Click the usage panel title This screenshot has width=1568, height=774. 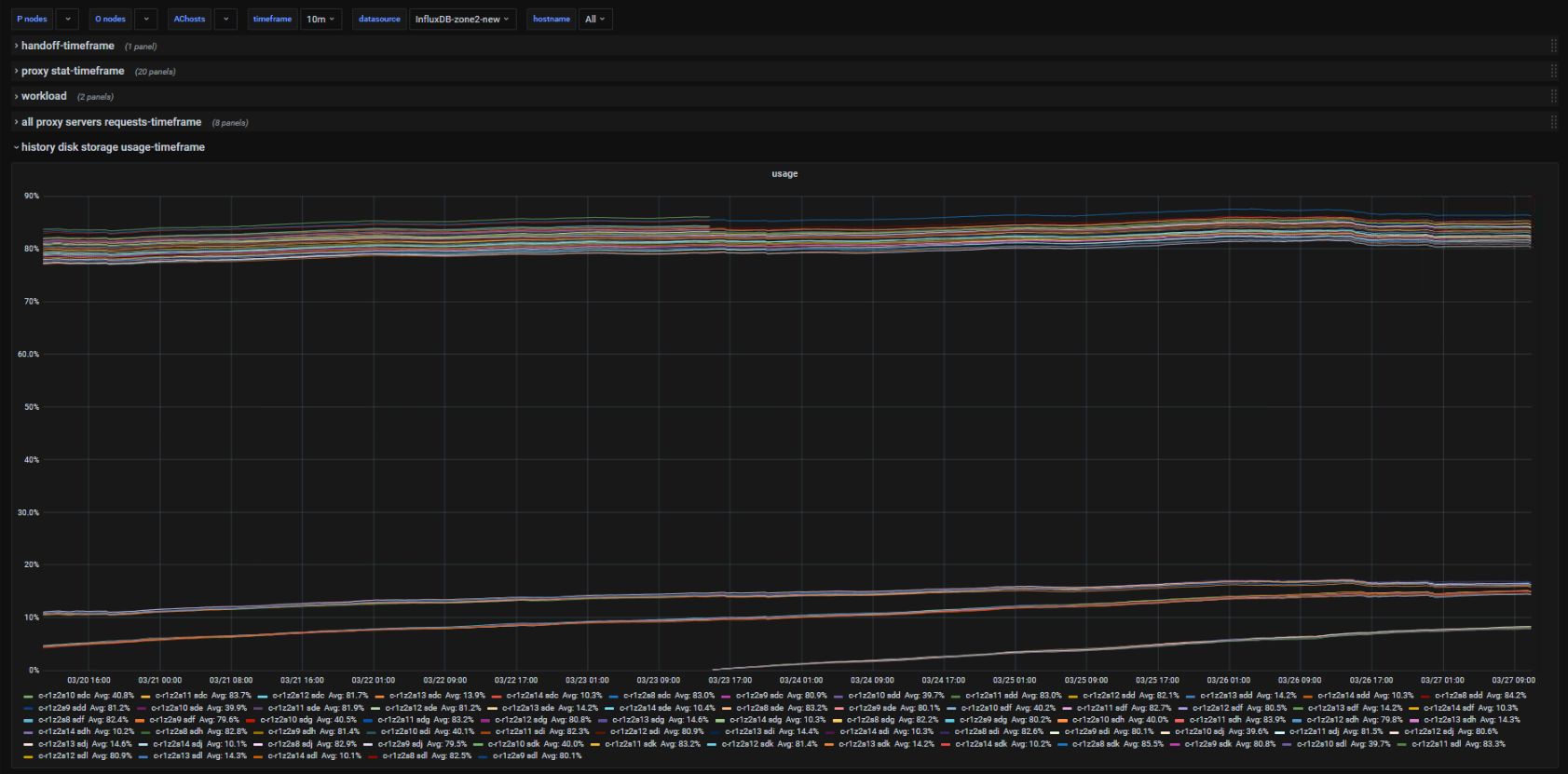(x=784, y=173)
